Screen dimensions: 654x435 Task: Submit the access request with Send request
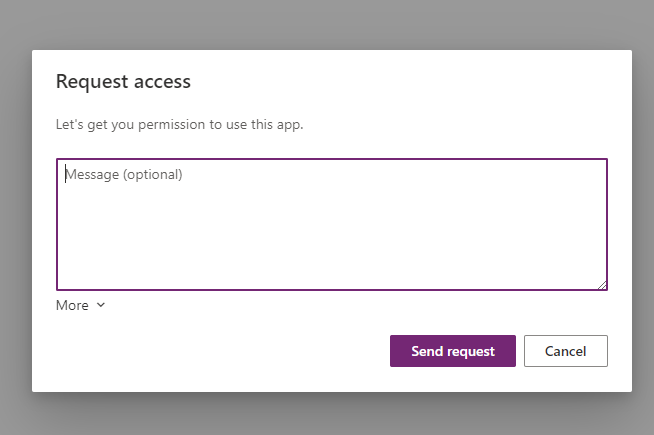coord(452,351)
